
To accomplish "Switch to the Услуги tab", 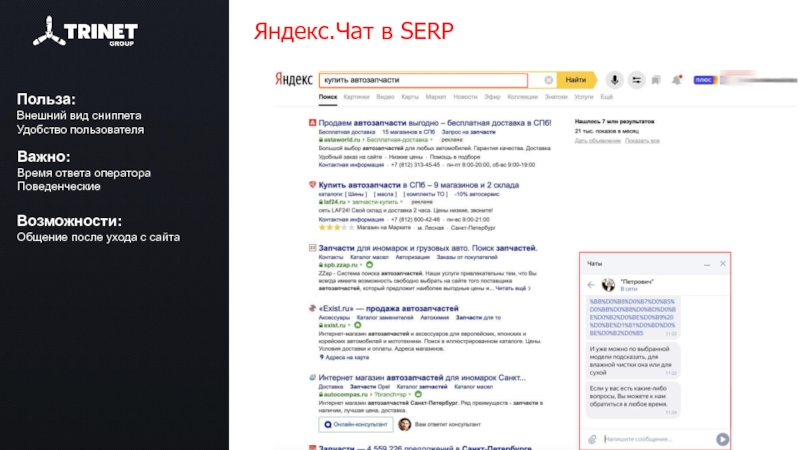I will pos(584,97).
